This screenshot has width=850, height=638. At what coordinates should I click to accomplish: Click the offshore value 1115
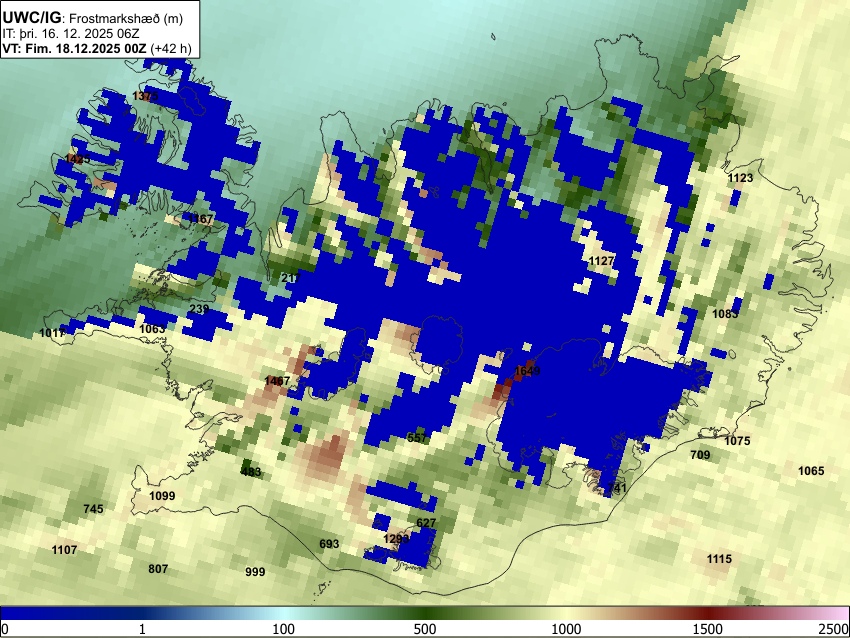[719, 558]
